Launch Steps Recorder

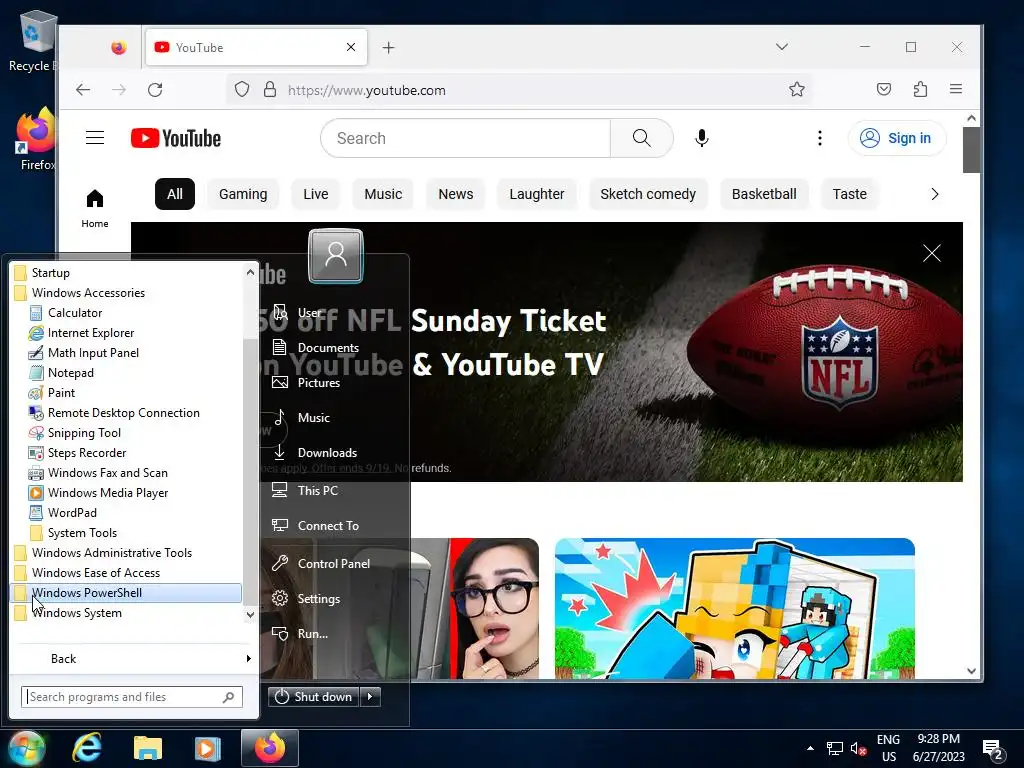(77, 453)
